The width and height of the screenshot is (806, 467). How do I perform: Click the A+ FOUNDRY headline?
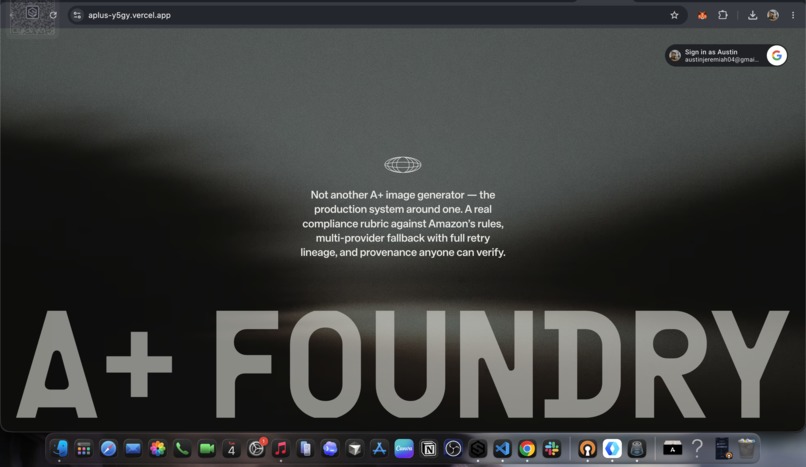pyautogui.click(x=402, y=364)
